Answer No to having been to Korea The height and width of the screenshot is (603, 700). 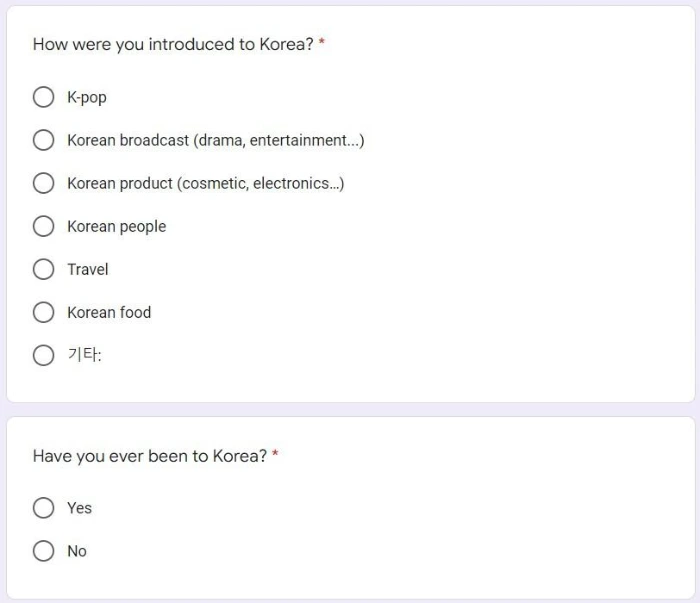tap(43, 551)
